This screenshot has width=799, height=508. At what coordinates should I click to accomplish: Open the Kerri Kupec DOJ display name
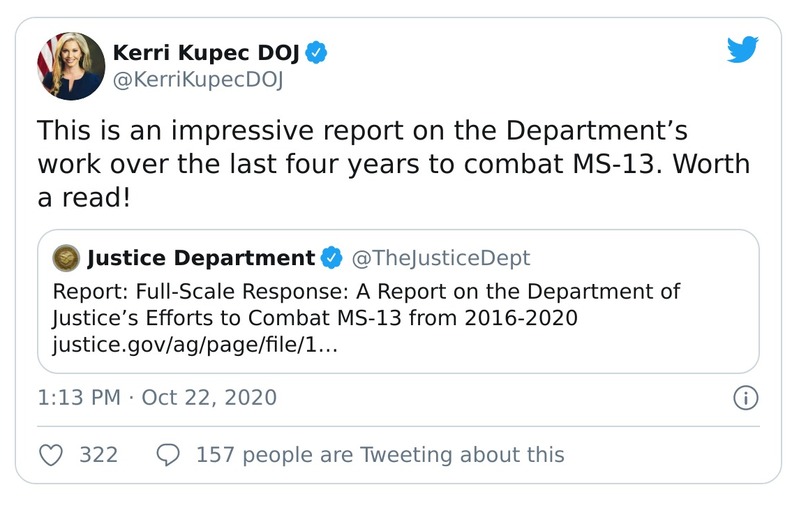(208, 53)
